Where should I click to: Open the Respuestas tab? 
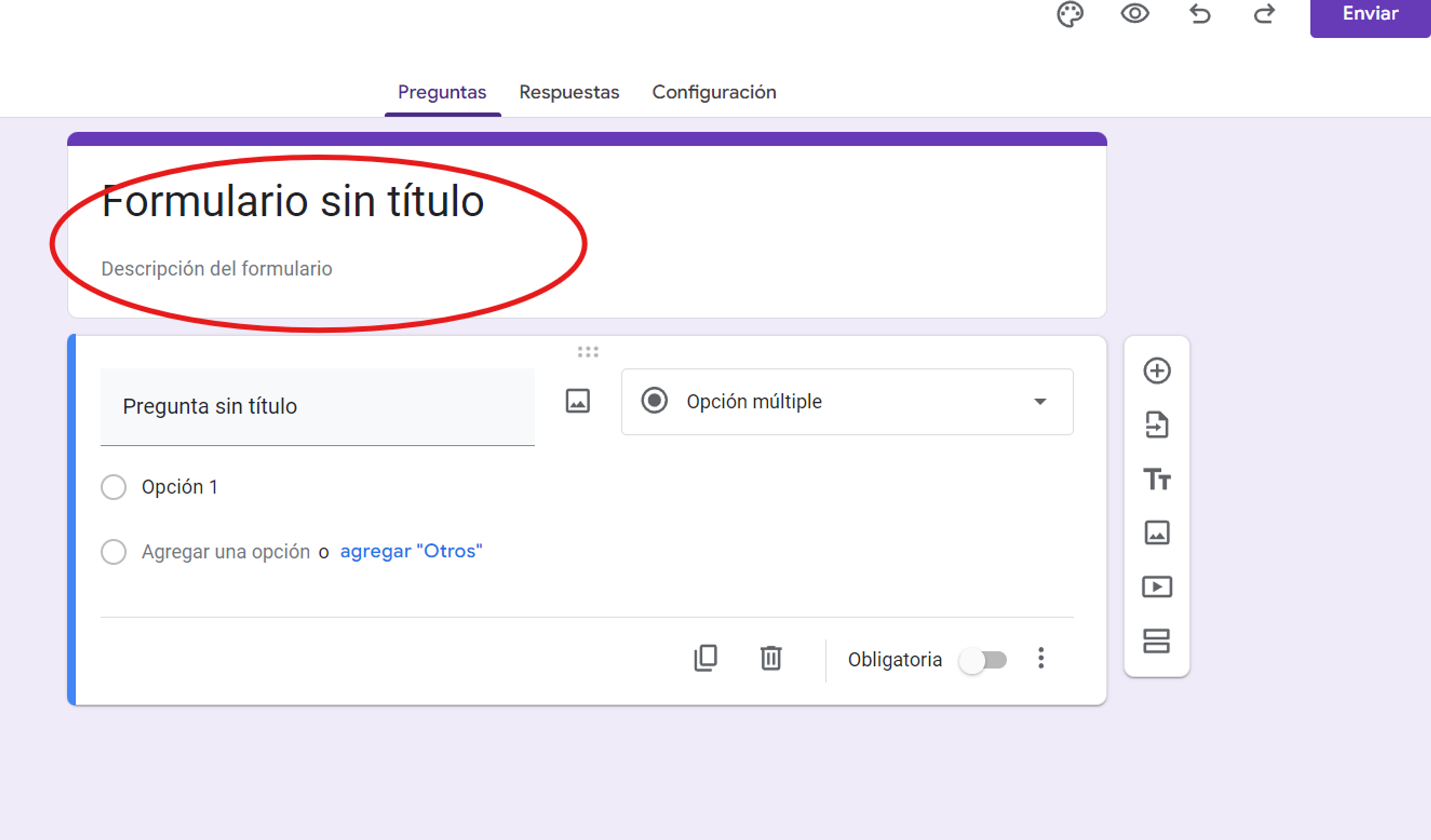point(569,92)
